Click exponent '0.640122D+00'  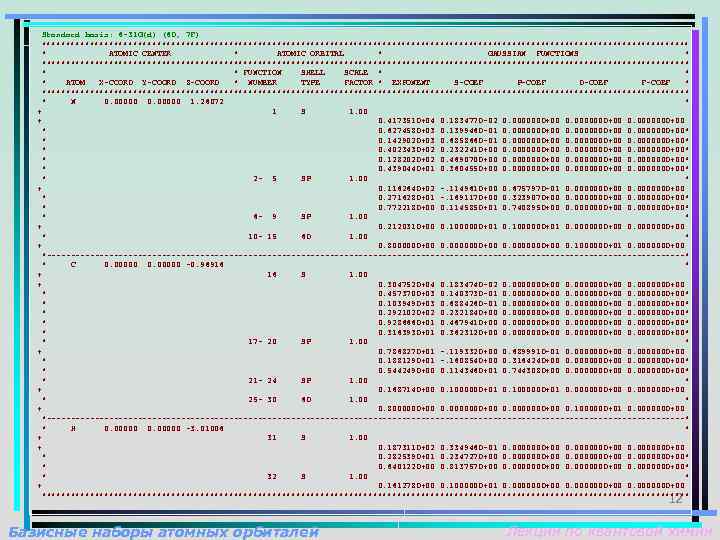(x=406, y=467)
